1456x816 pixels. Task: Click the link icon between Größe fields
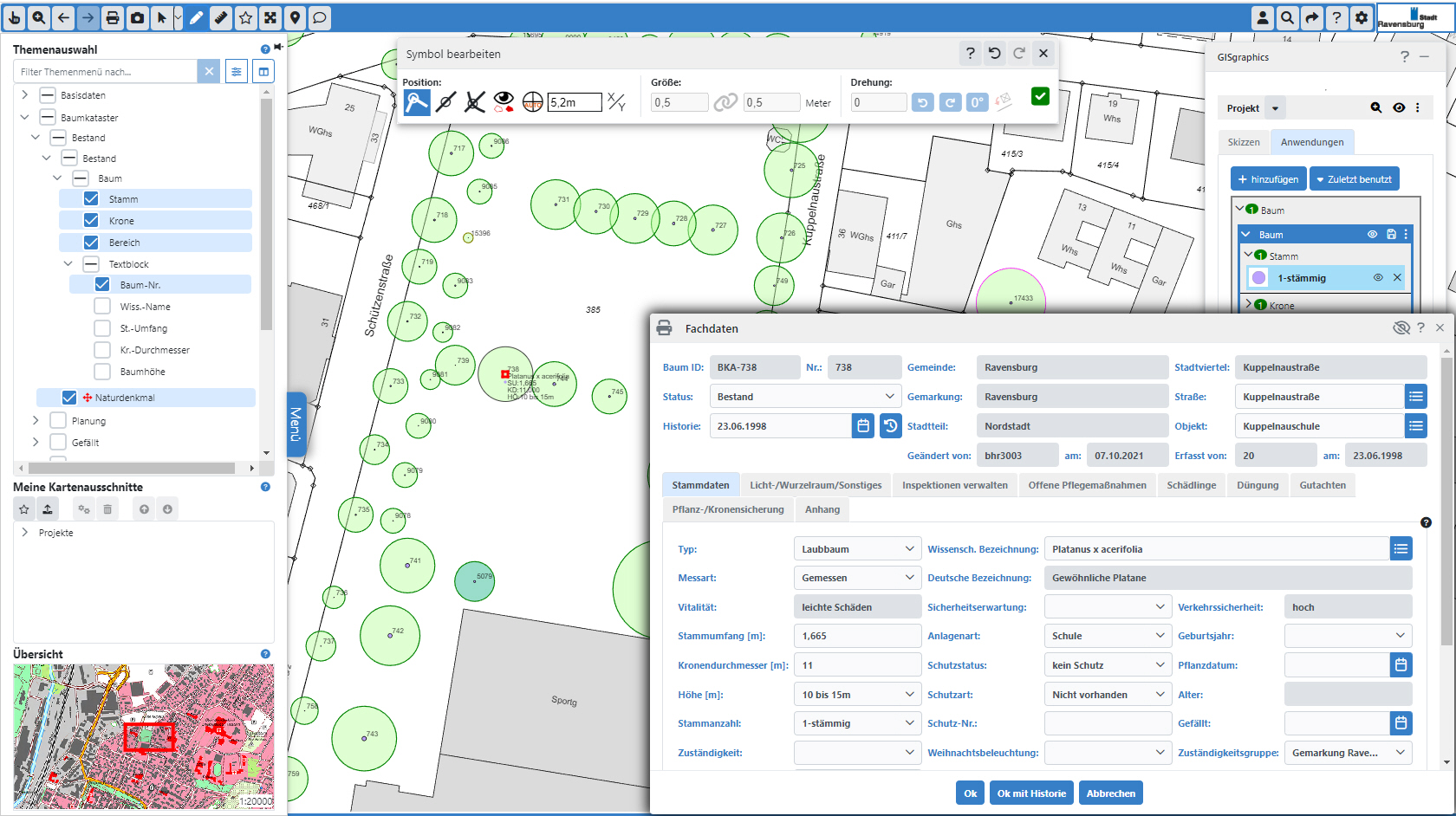point(725,101)
